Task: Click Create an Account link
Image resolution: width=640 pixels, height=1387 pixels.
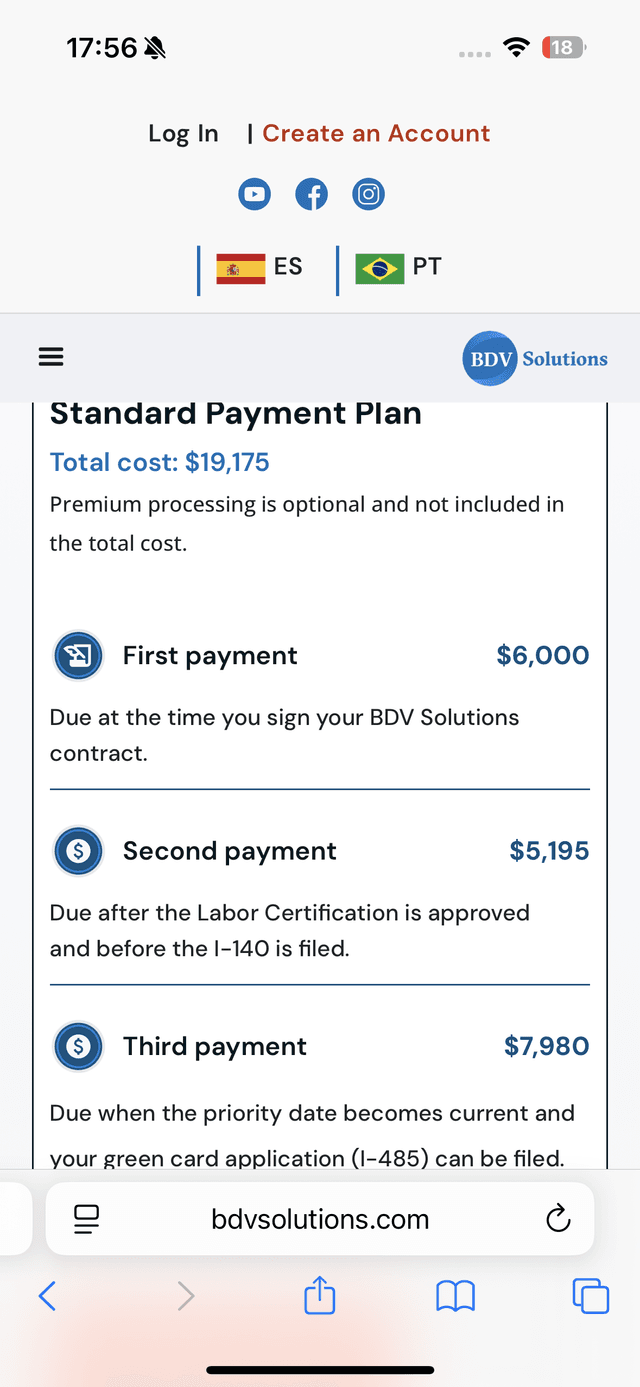Action: 376,133
